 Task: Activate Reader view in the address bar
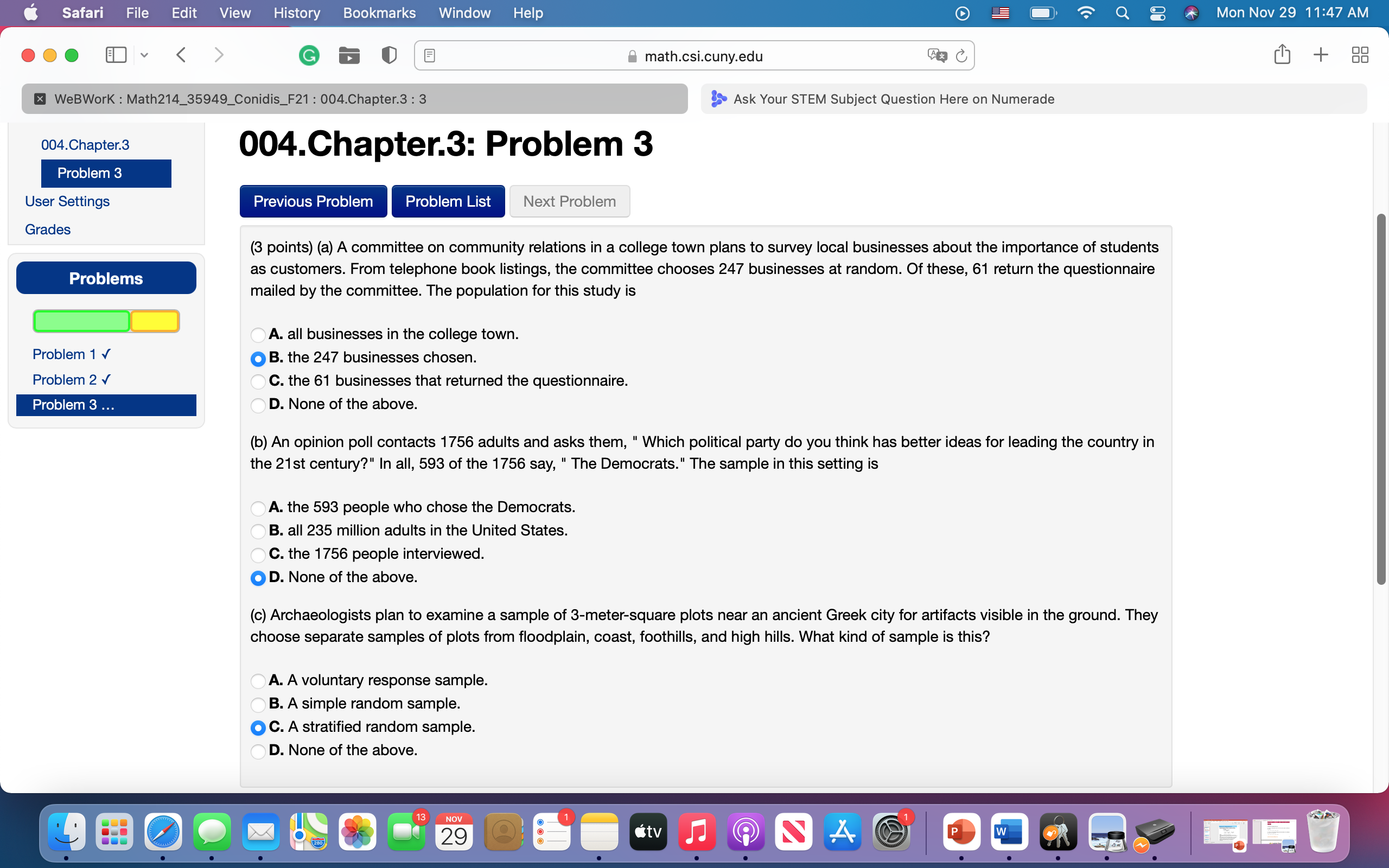tap(429, 55)
